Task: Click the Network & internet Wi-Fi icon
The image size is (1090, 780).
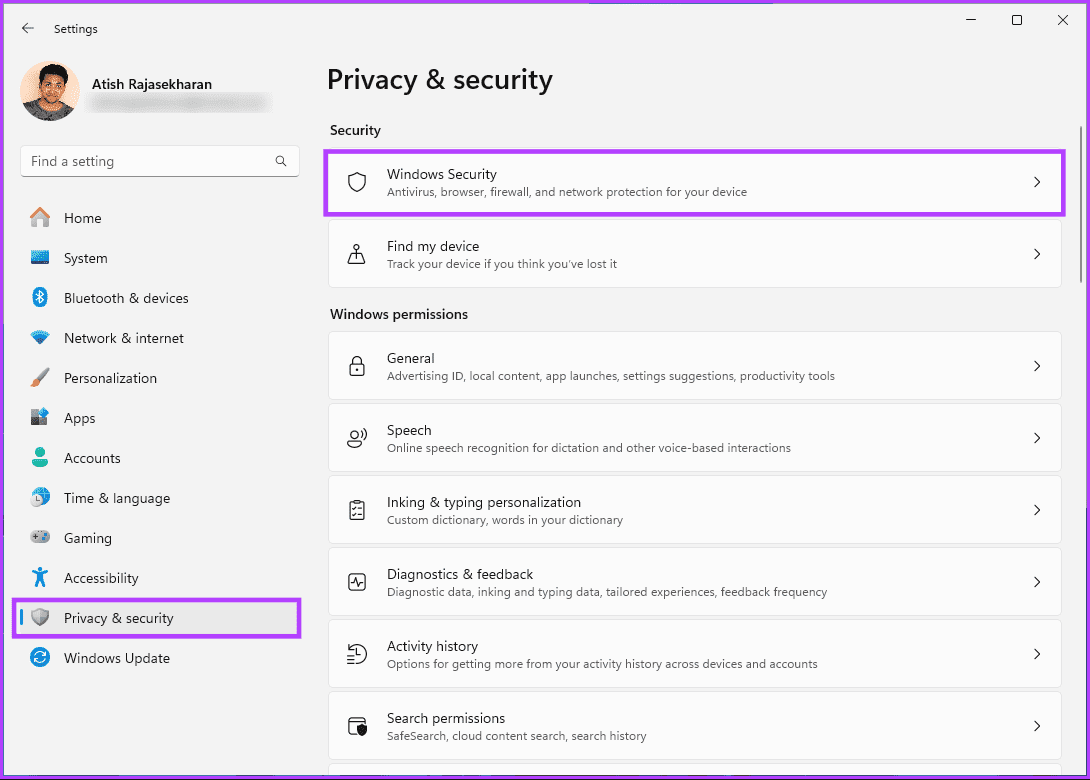Action: pyautogui.click(x=40, y=338)
